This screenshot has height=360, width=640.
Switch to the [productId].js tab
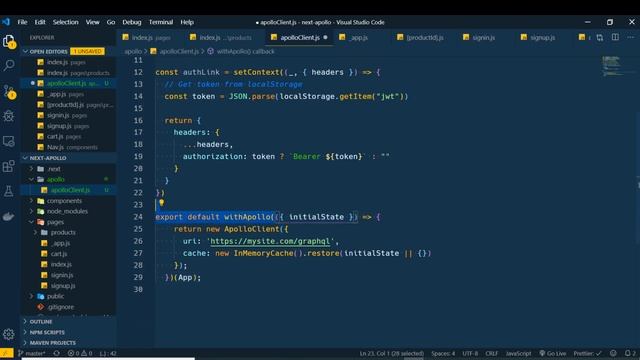tap(424, 38)
